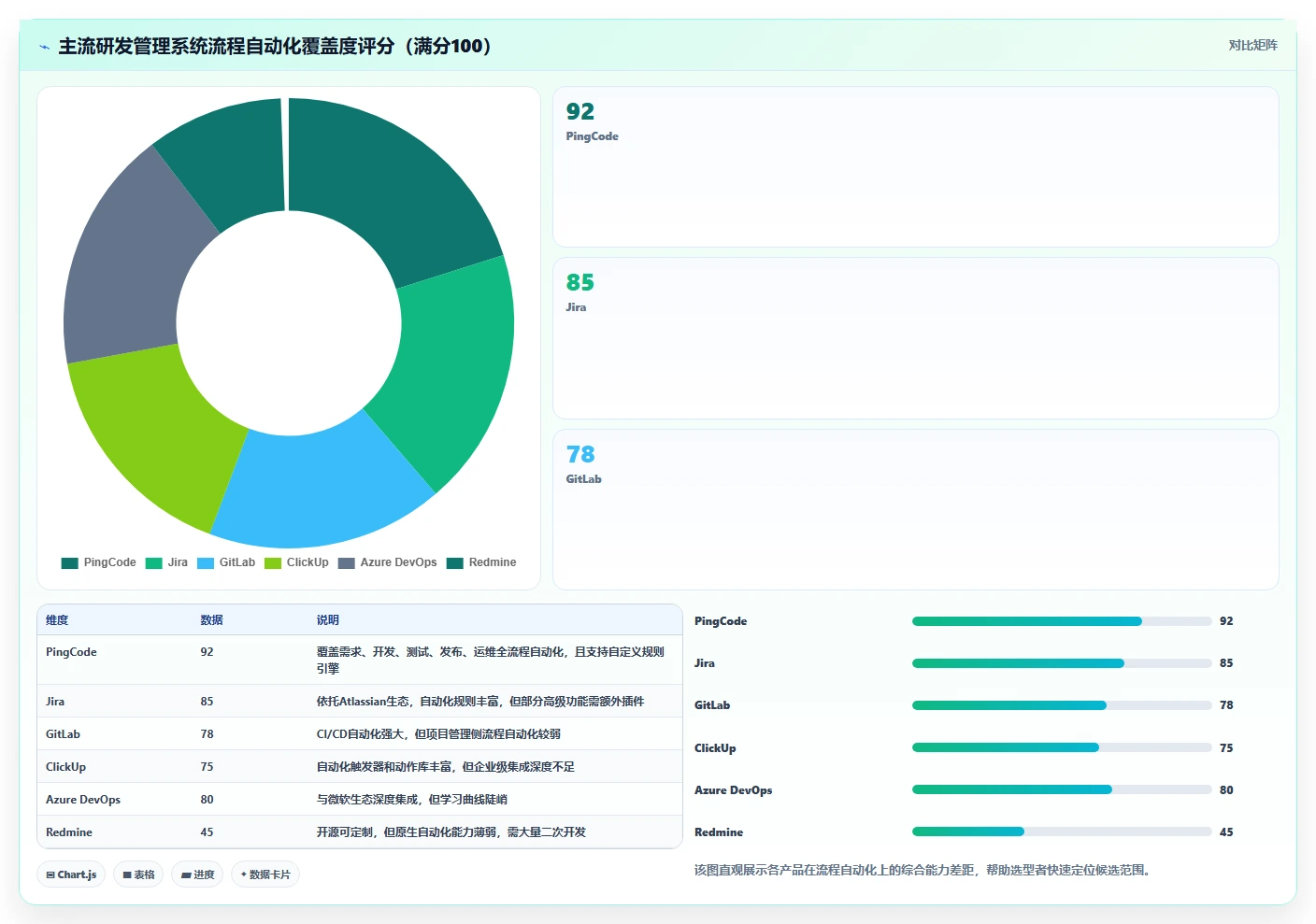Toggle Jira legend swatch in chart

[154, 562]
